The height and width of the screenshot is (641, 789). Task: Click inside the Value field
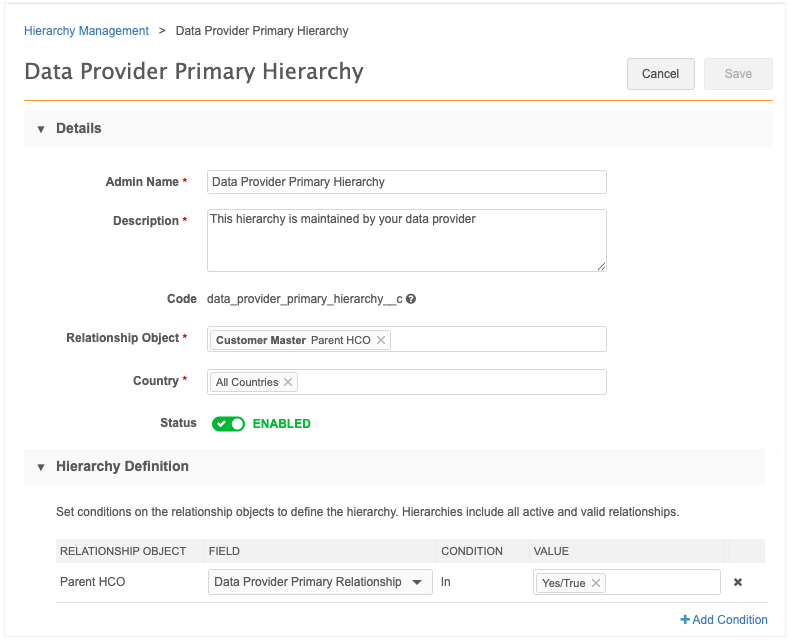click(x=660, y=583)
